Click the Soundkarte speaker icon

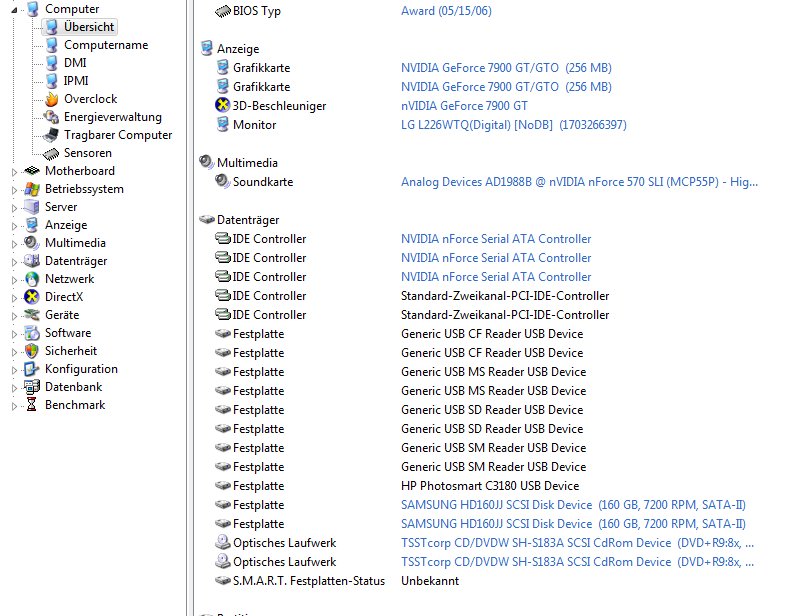point(222,181)
